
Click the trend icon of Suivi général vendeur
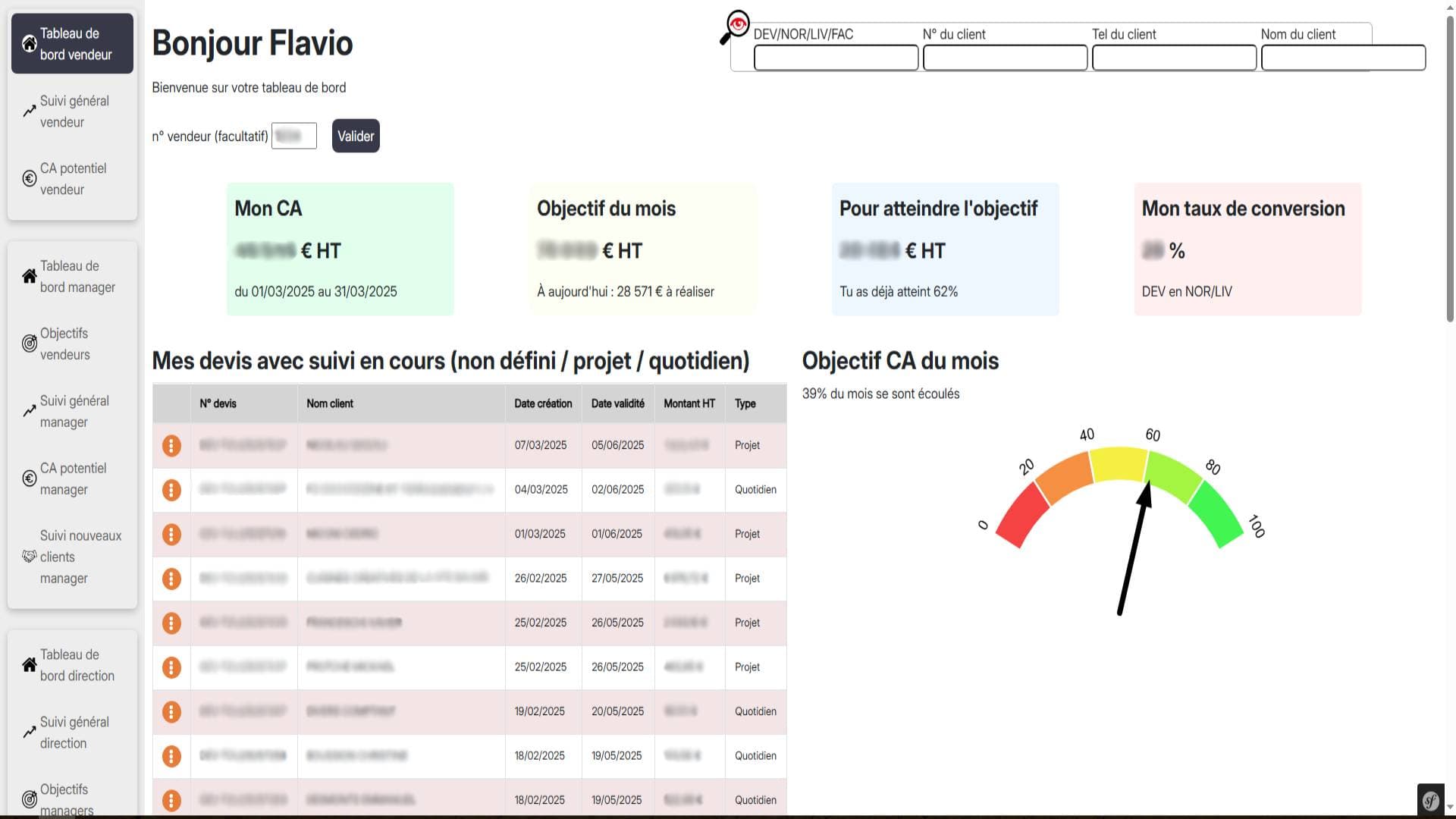(29, 111)
